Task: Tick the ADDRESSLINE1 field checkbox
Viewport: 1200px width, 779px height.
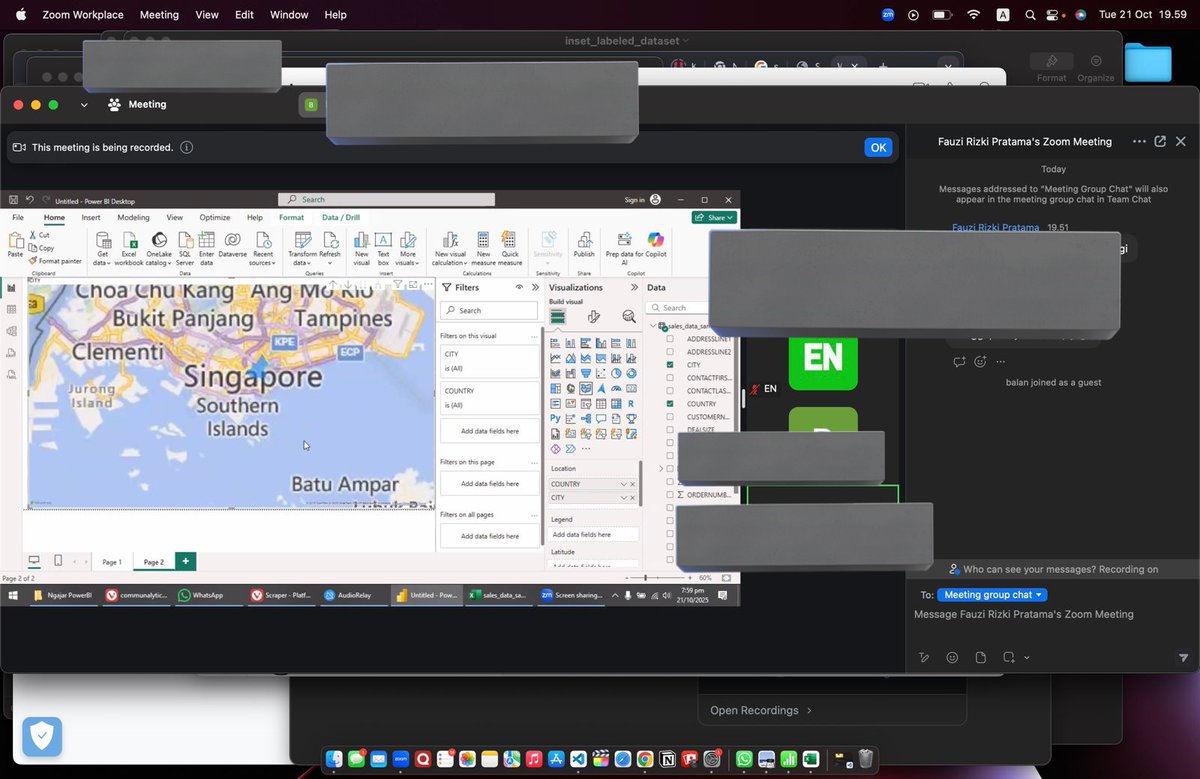Action: (x=670, y=340)
